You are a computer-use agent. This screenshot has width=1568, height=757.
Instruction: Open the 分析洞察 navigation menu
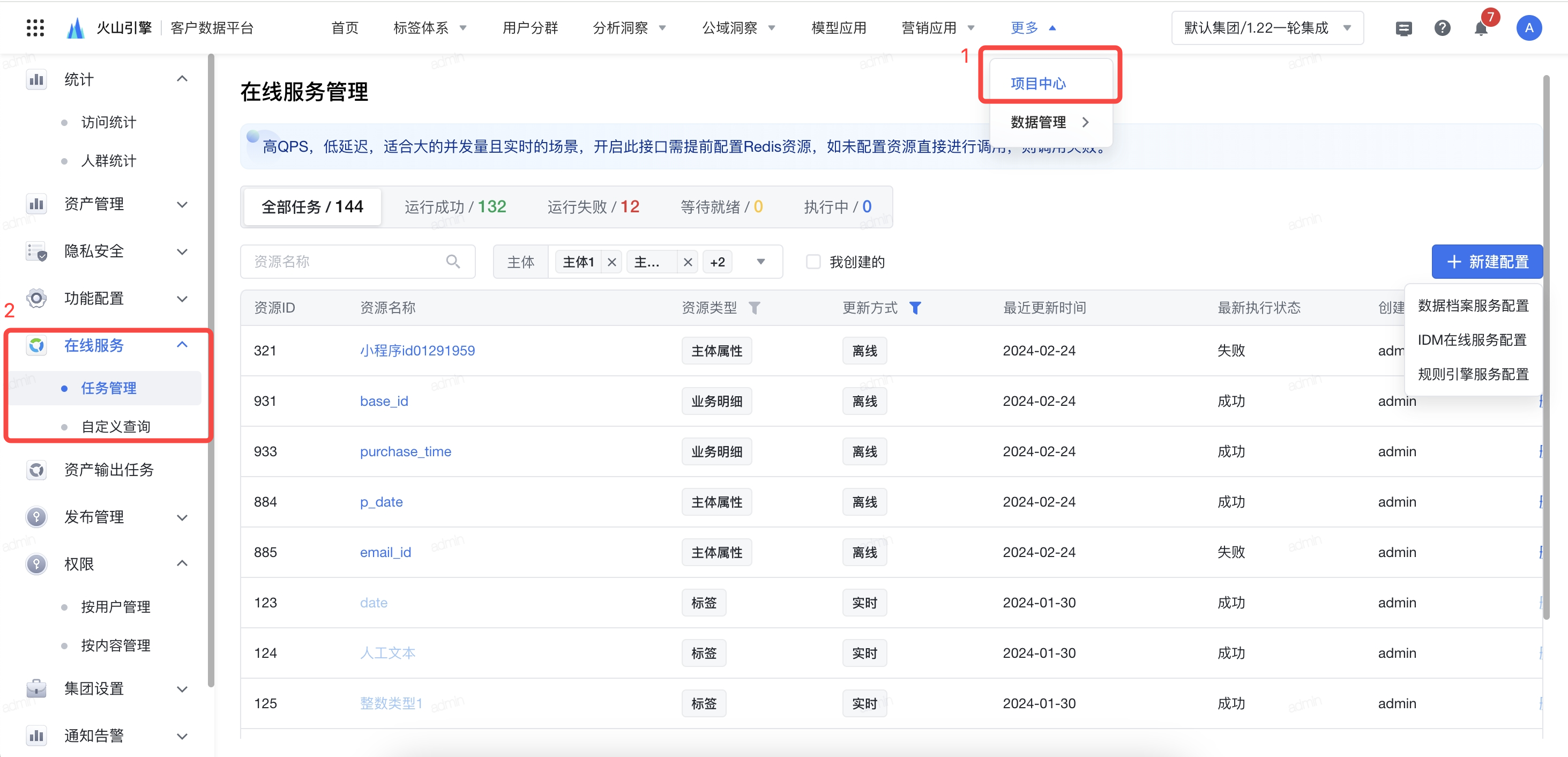click(629, 28)
